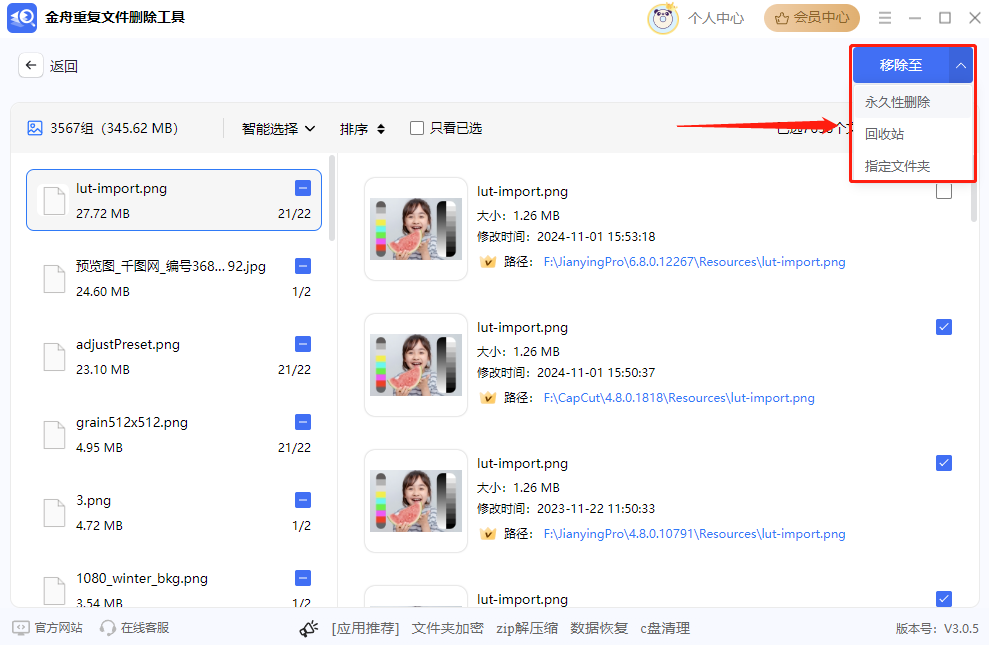Toggle selection for grain512x512.png group

302,422
